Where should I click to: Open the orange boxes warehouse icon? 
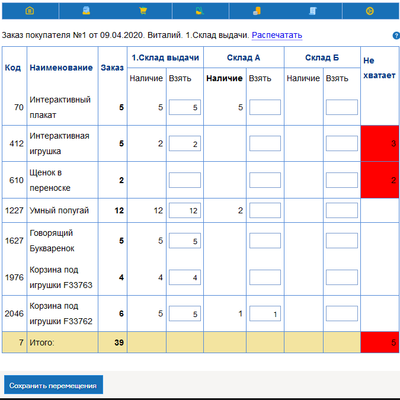click(x=256, y=11)
